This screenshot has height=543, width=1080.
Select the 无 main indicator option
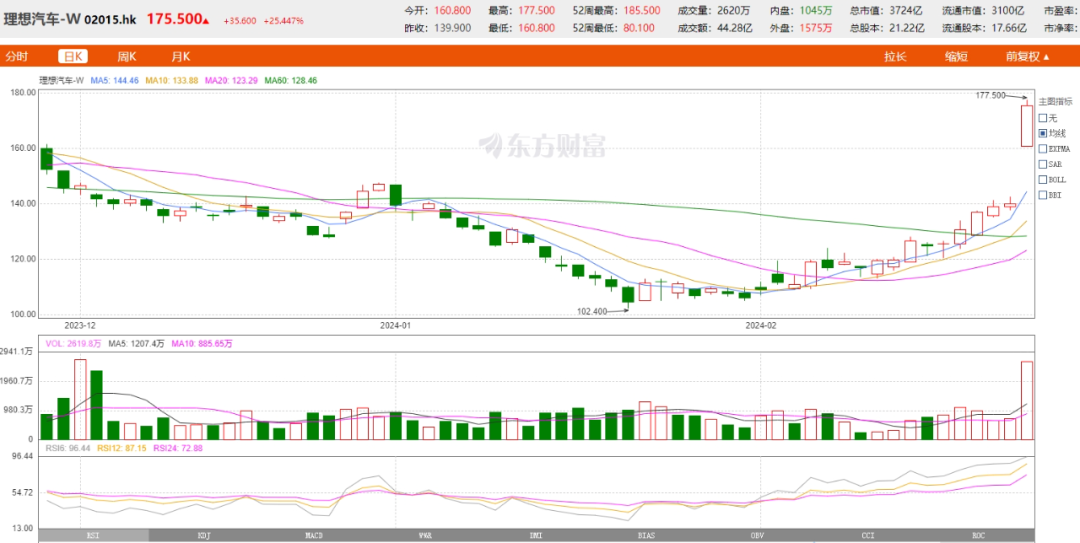pyautogui.click(x=1043, y=117)
